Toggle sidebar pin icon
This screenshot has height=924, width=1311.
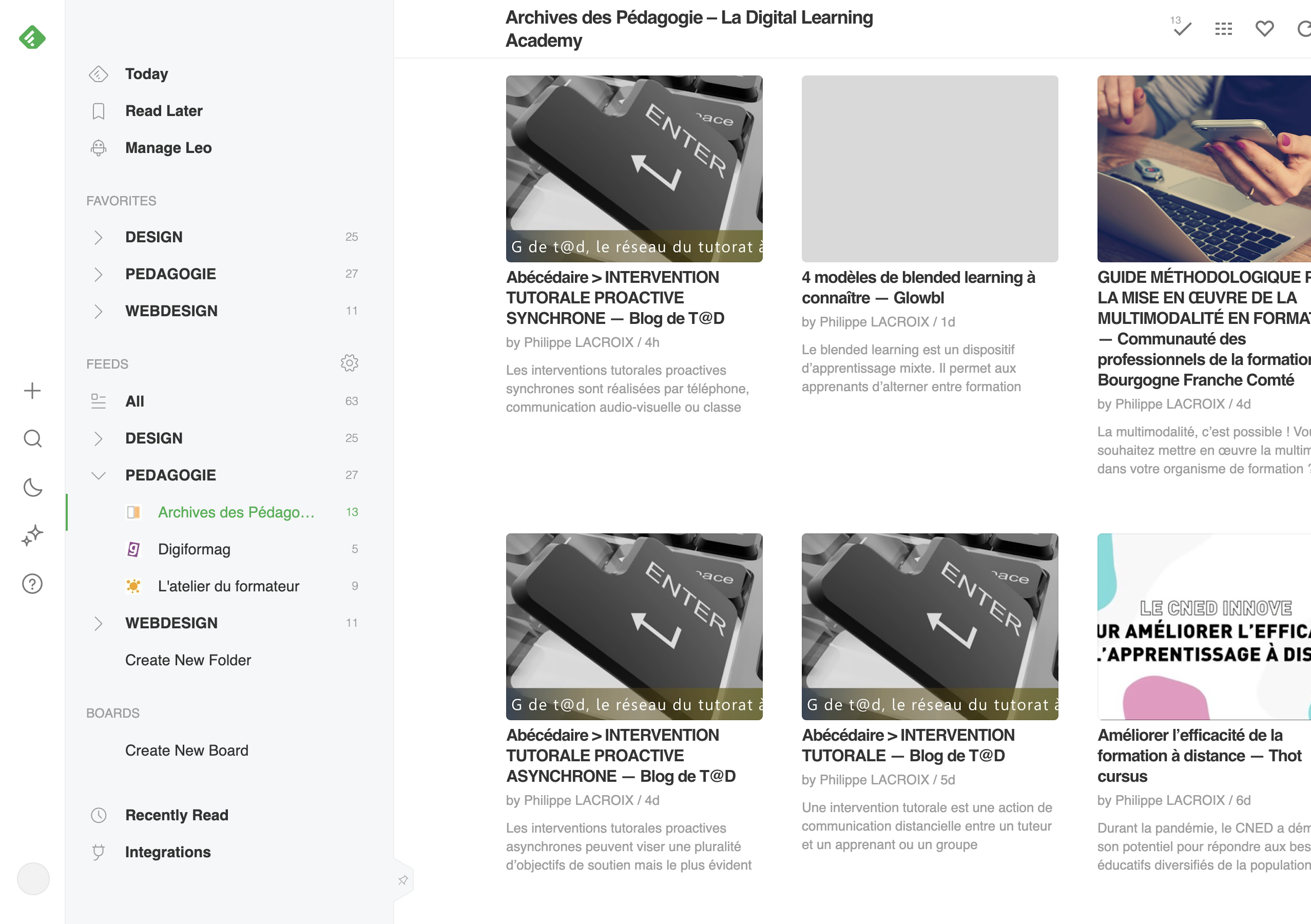403,880
